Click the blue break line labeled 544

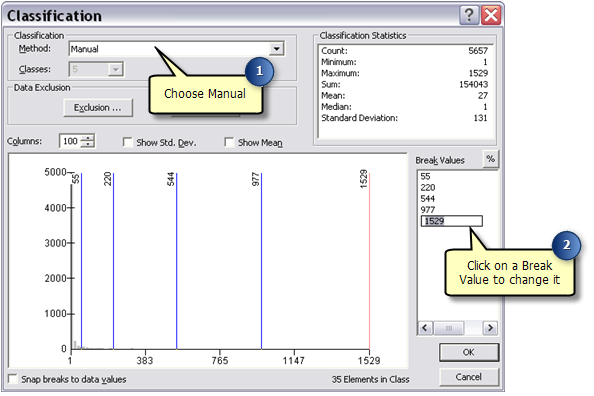177,261
